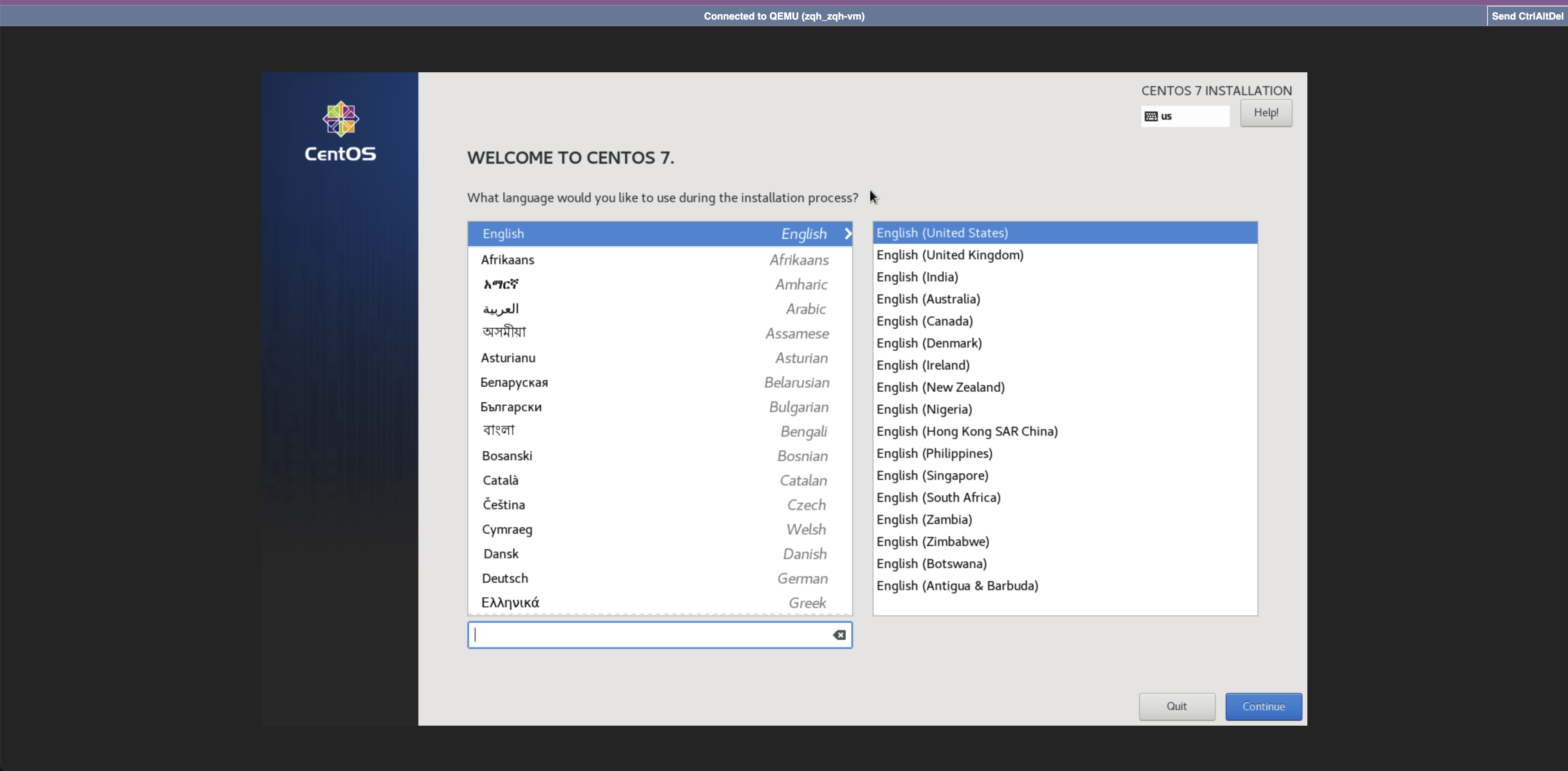Choose English (Ireland) locale

click(x=1065, y=365)
